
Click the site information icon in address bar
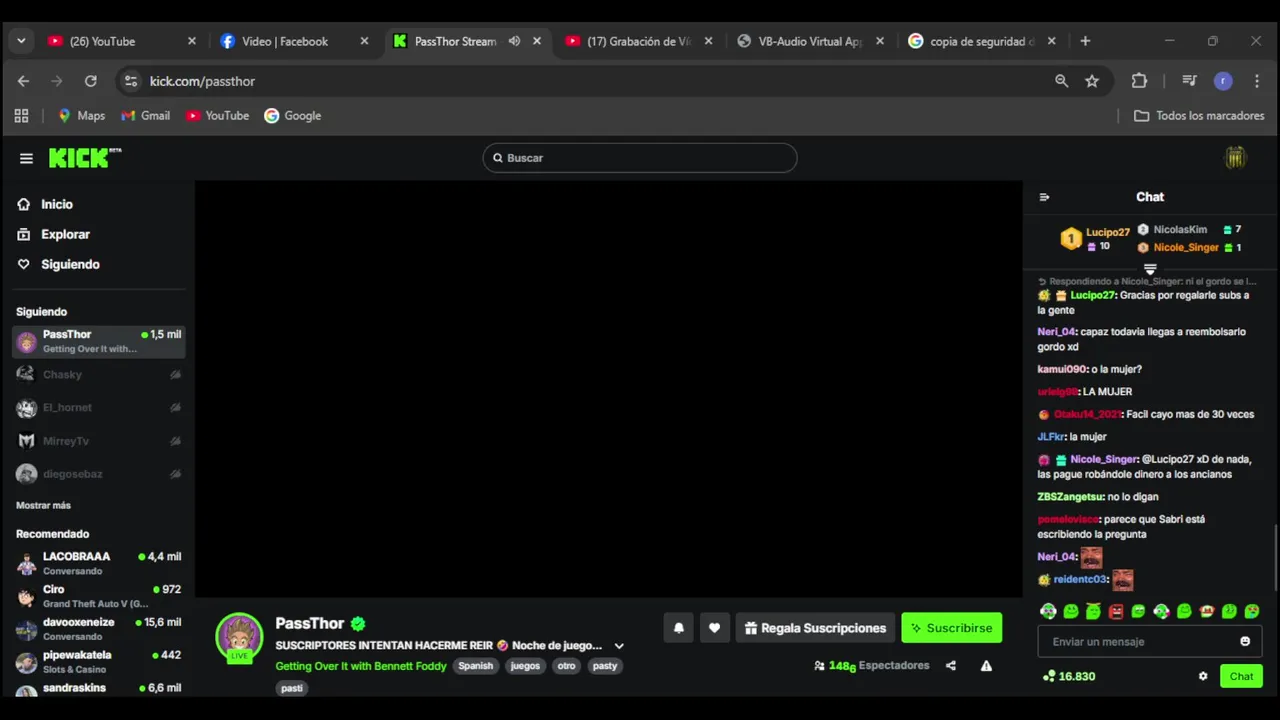131,81
